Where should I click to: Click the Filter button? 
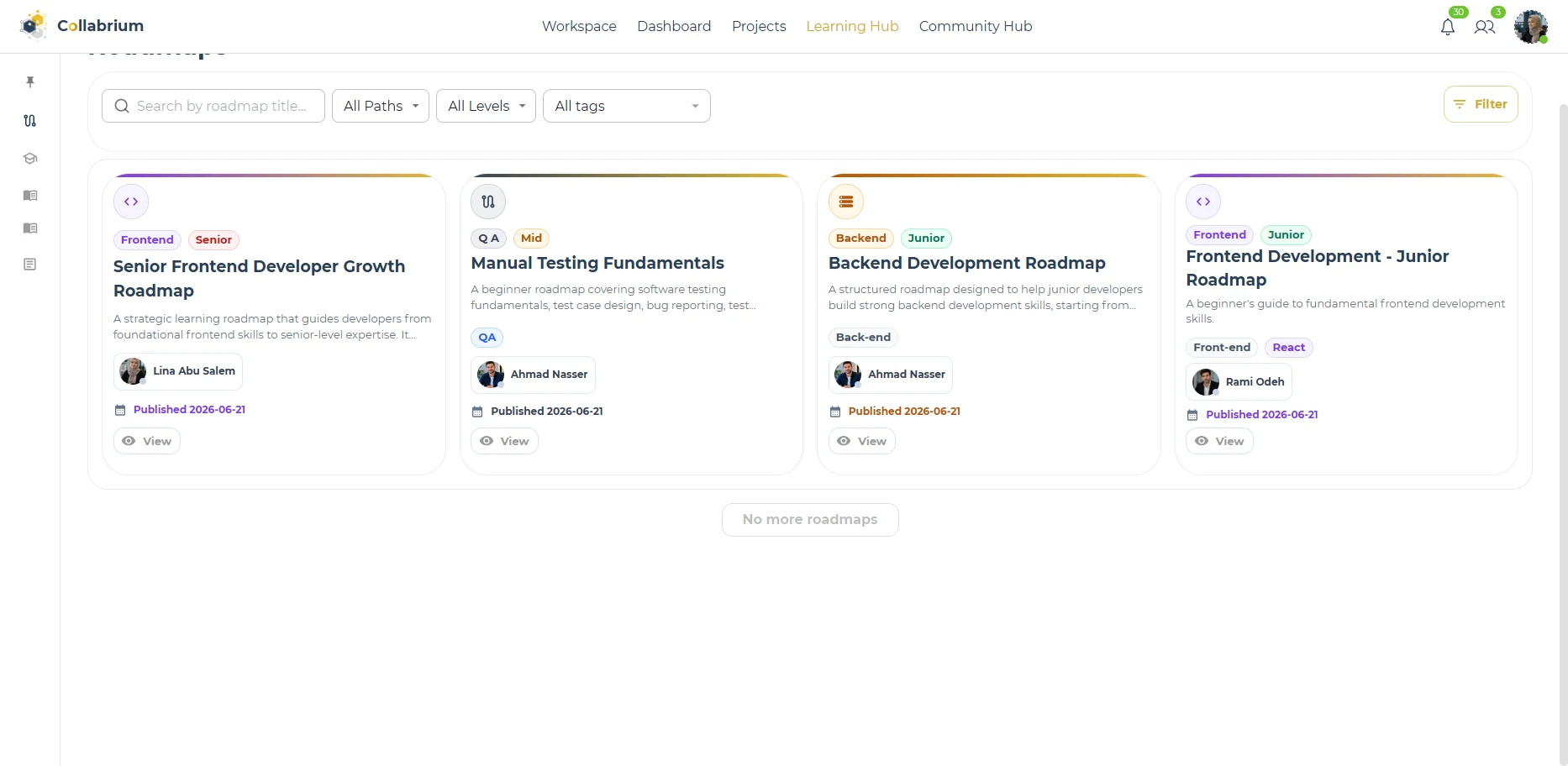point(1481,104)
